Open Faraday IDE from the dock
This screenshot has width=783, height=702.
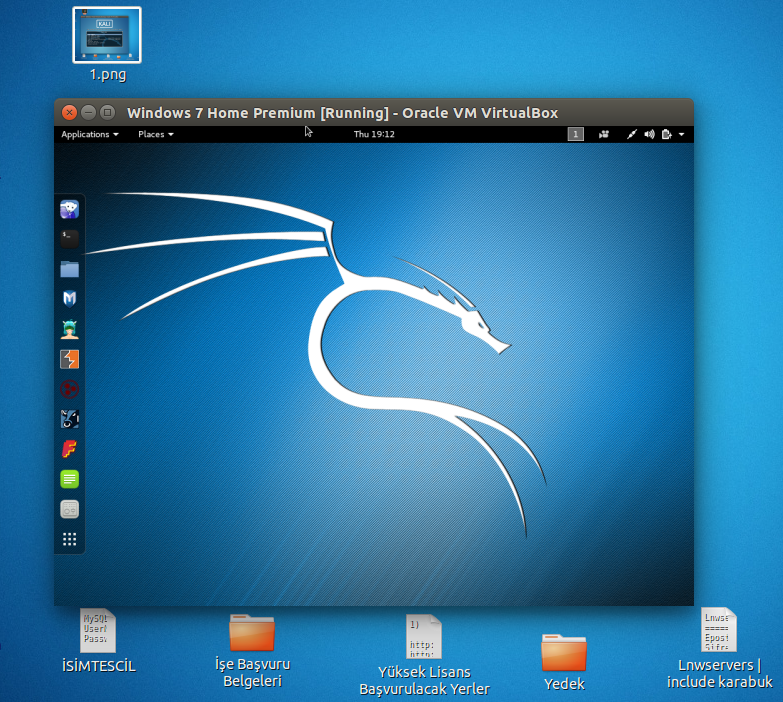click(70, 449)
